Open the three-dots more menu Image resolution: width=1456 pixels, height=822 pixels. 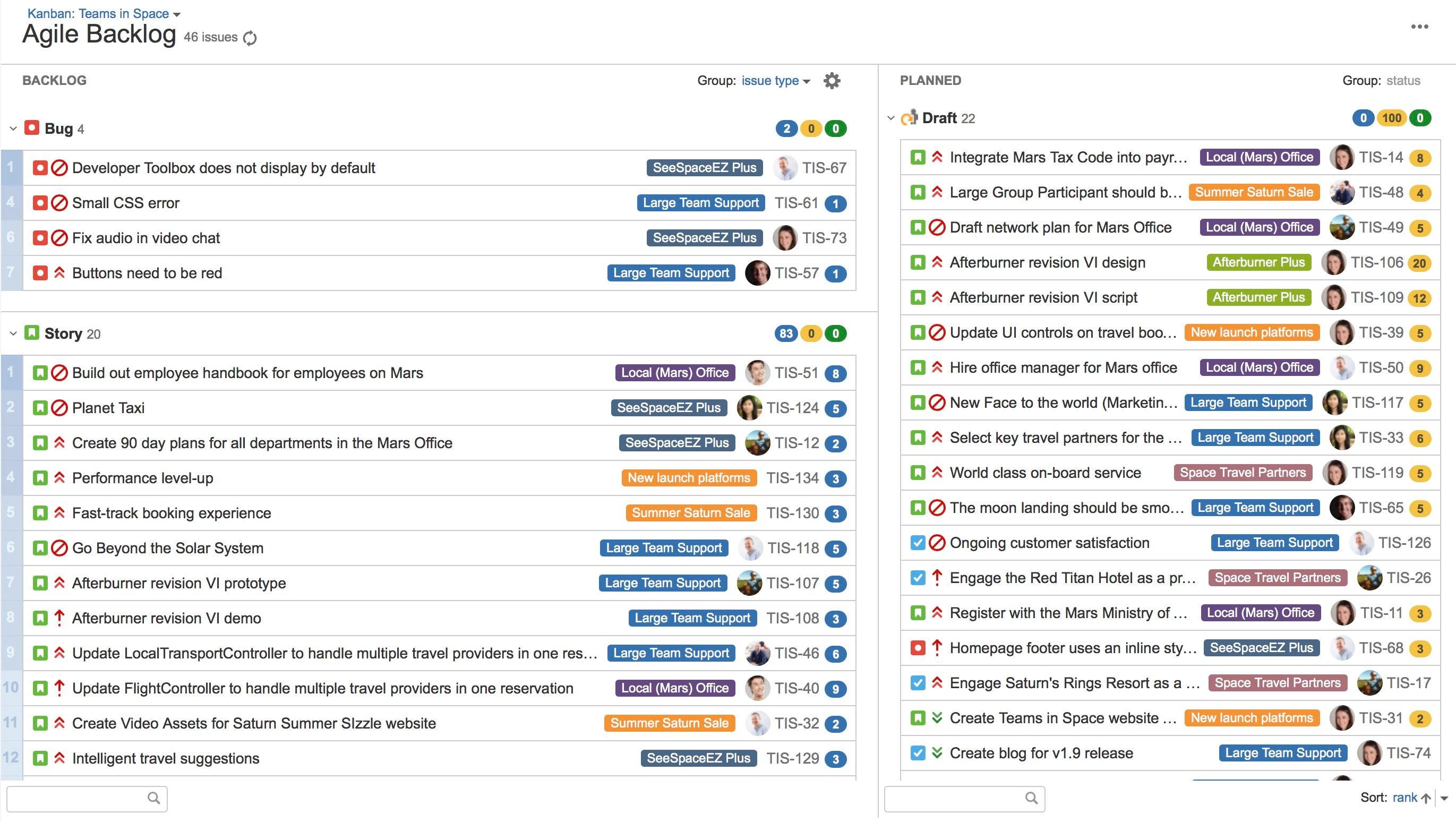(x=1419, y=27)
